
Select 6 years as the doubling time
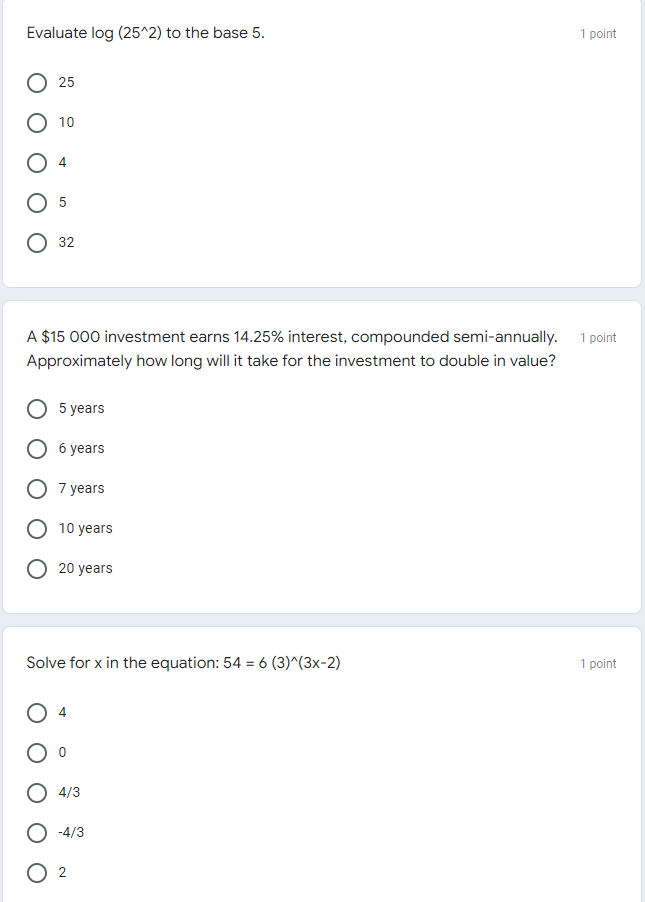pyautogui.click(x=37, y=448)
